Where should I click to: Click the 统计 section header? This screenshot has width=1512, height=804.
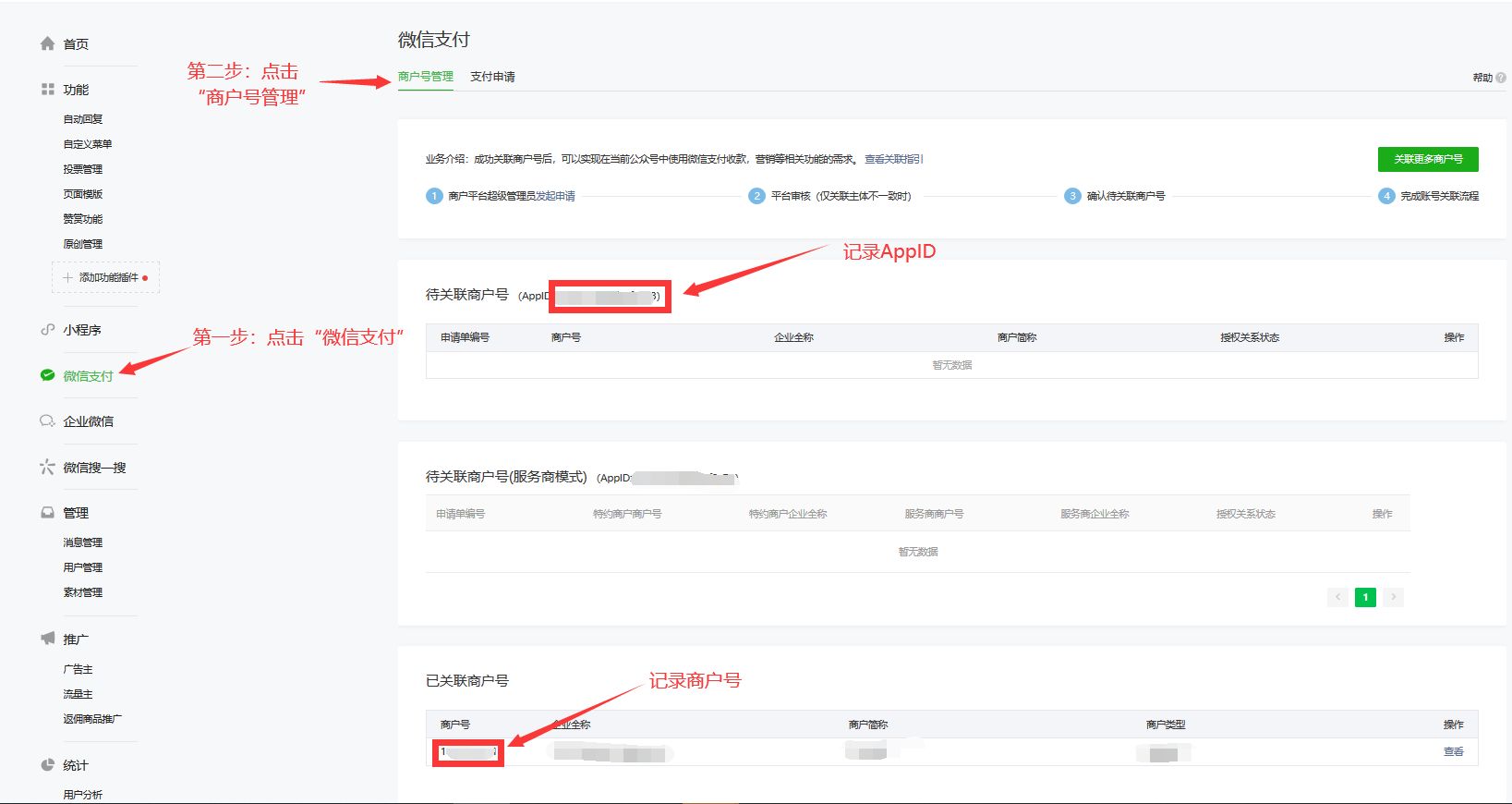(76, 765)
